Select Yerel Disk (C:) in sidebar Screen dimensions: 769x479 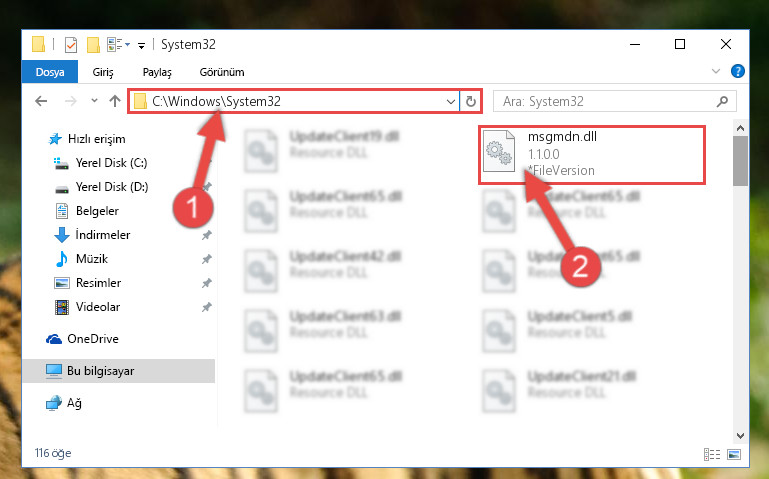coord(100,163)
